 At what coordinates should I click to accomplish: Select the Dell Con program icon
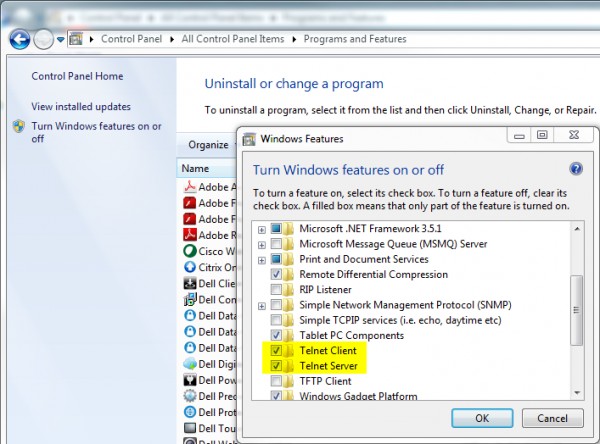pyautogui.click(x=190, y=299)
